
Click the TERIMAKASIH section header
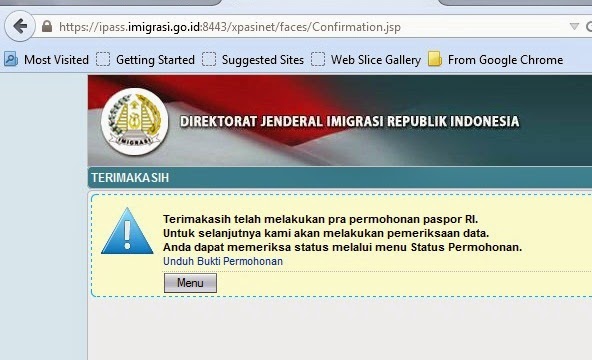pyautogui.click(x=130, y=178)
